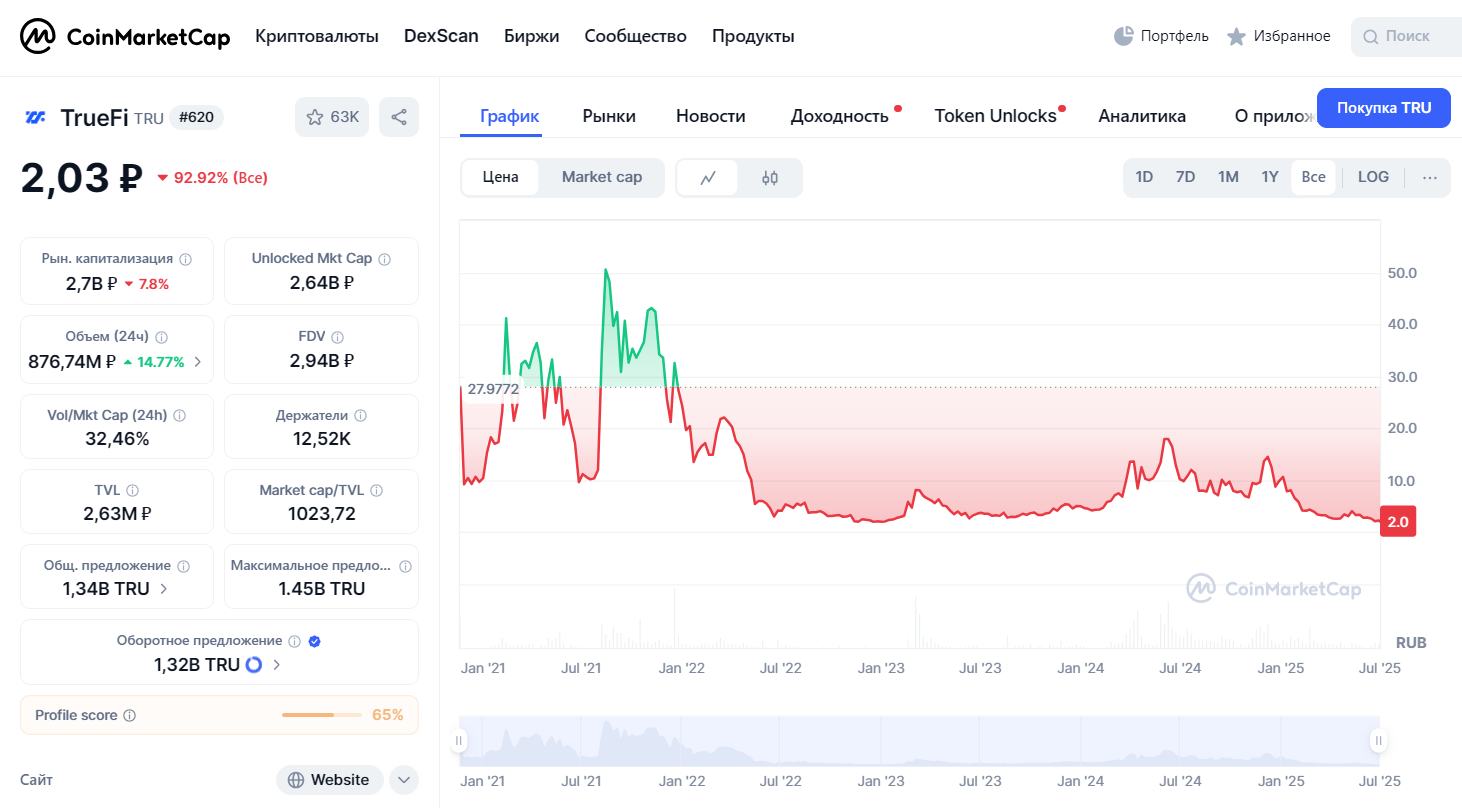Info icon beside Market cap/TVL
The width and height of the screenshot is (1462, 808).
click(377, 491)
